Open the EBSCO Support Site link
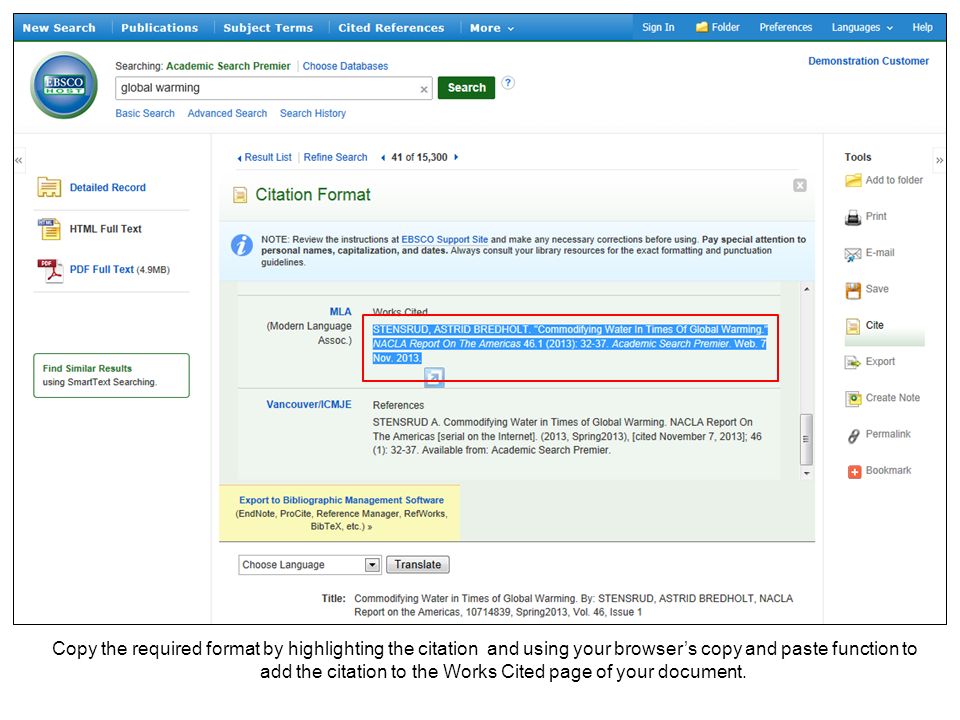Image resolution: width=960 pixels, height=720 pixels. coord(444,239)
